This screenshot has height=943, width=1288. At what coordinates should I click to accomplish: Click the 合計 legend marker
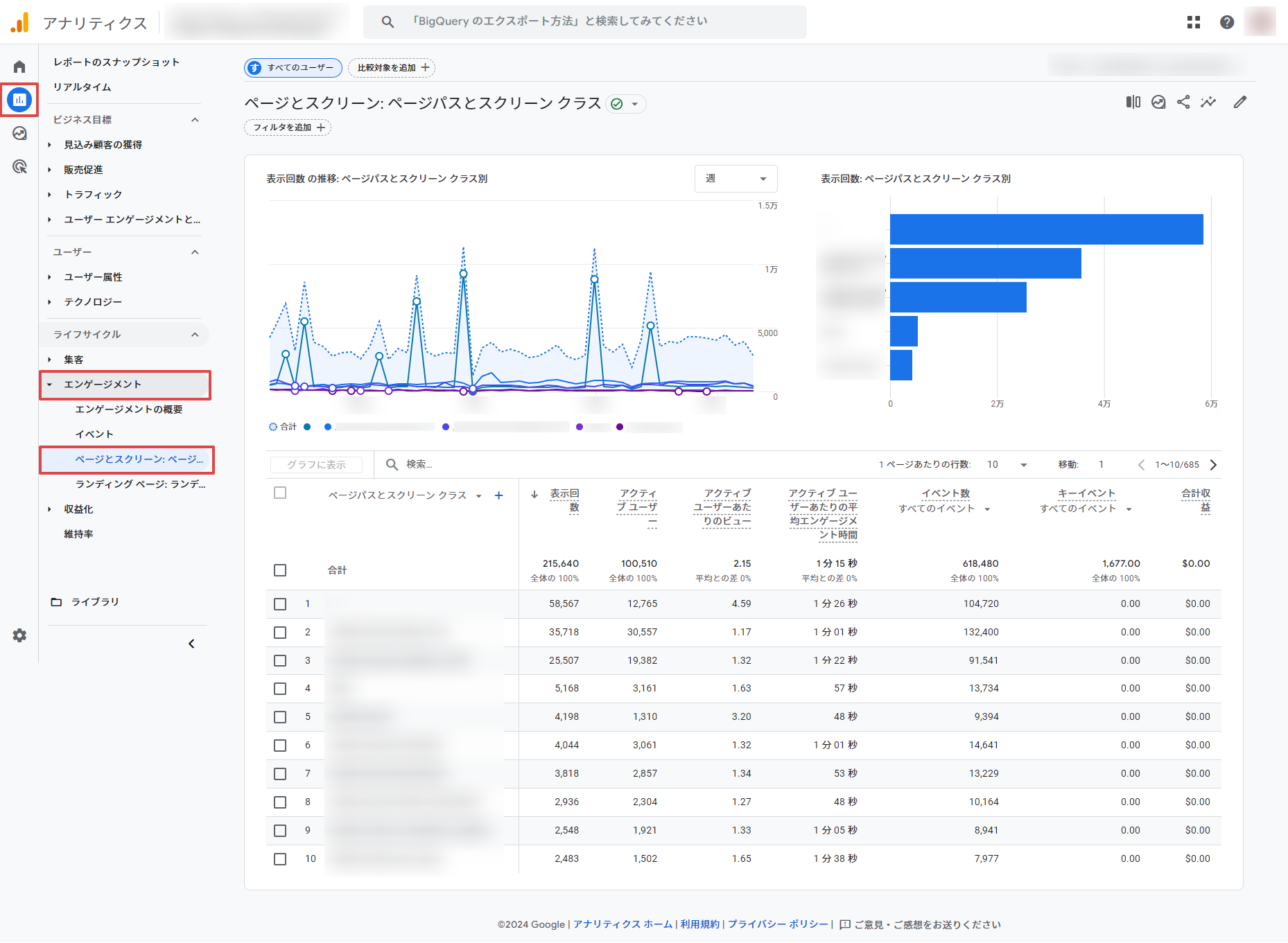tap(273, 427)
